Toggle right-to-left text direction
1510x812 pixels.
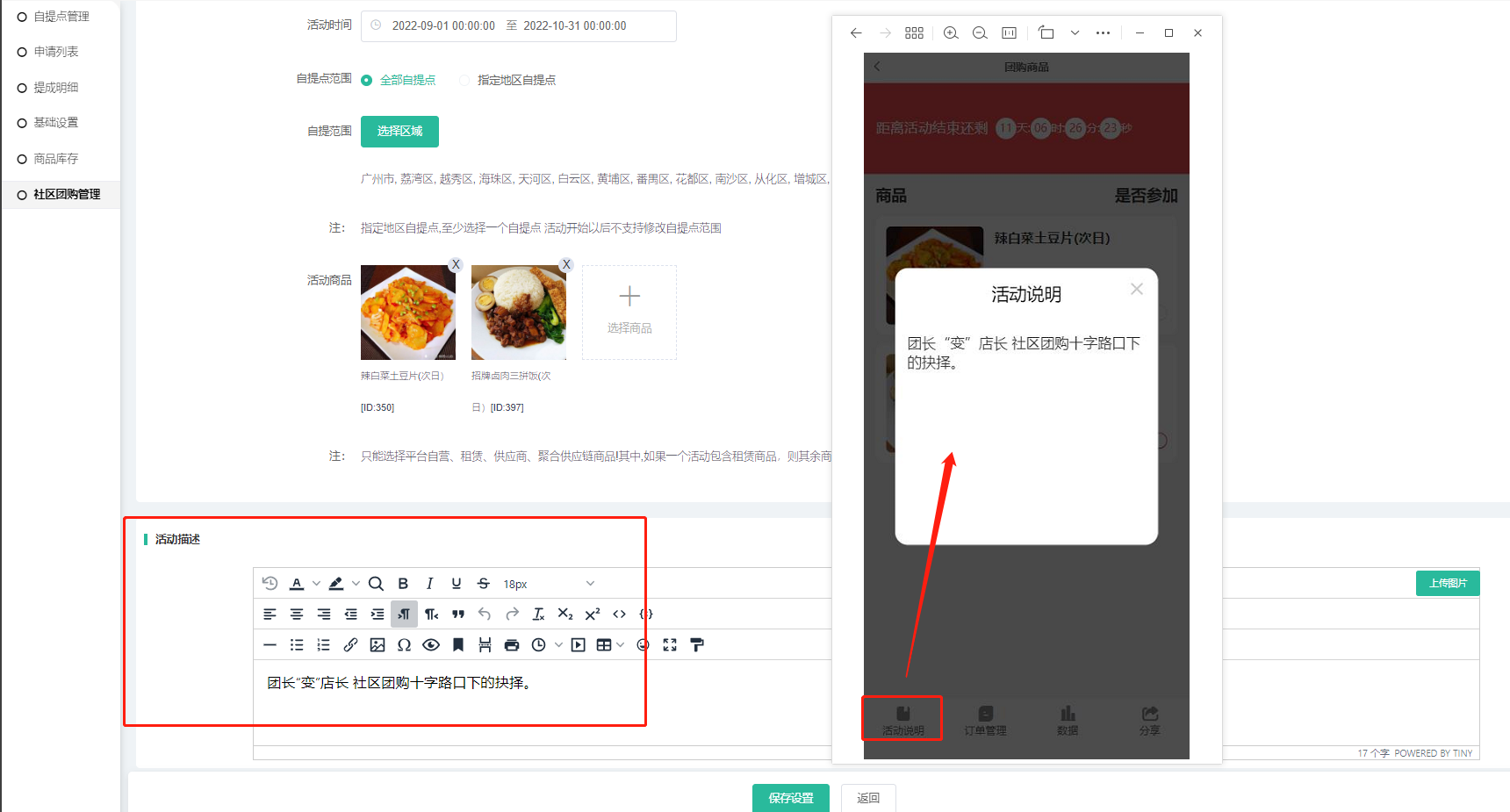click(x=431, y=614)
